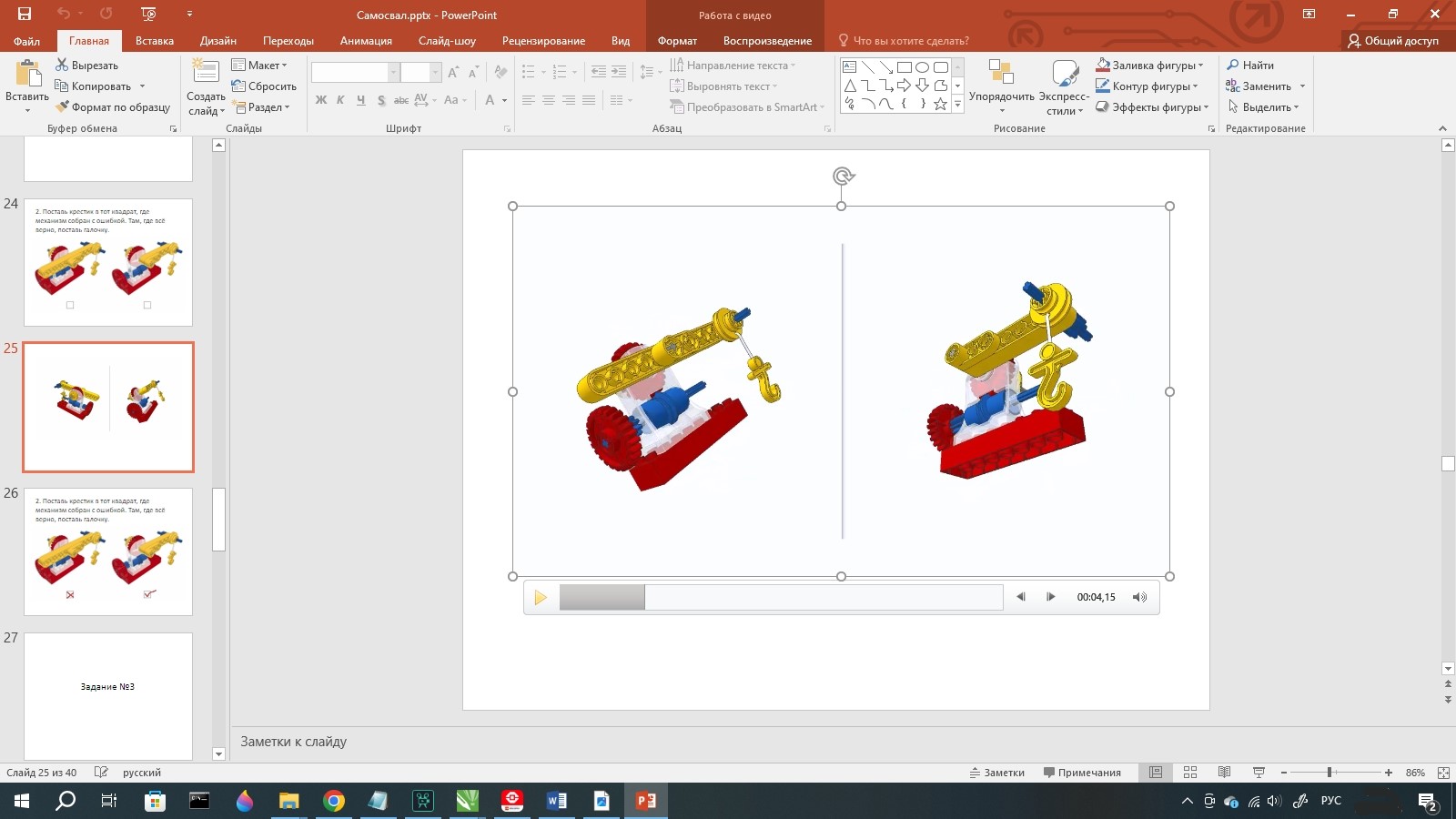
Task: Open Find (Найти) search tool
Action: (1250, 66)
